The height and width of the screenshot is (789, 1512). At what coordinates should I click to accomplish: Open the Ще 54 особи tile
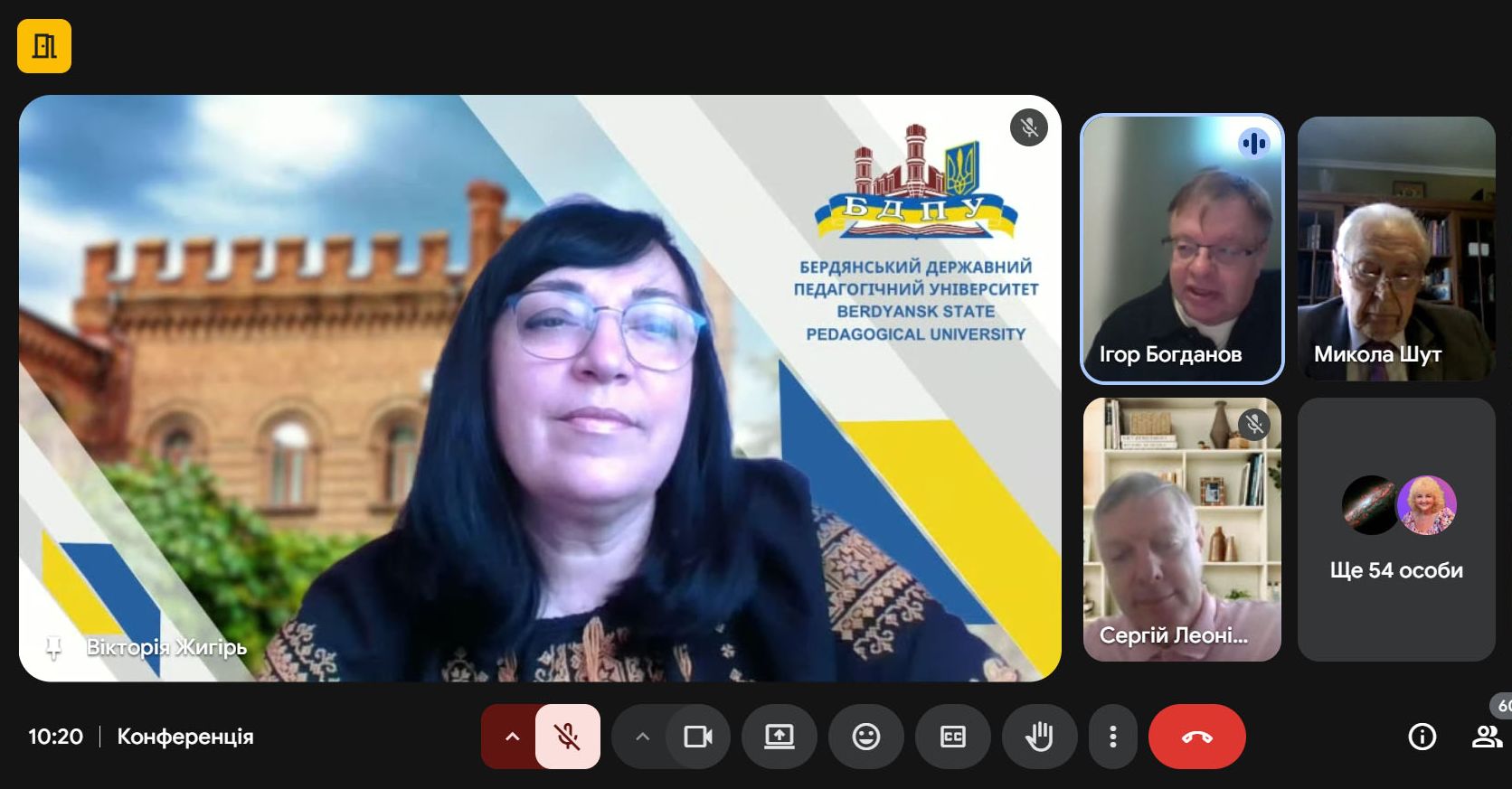pos(1395,529)
